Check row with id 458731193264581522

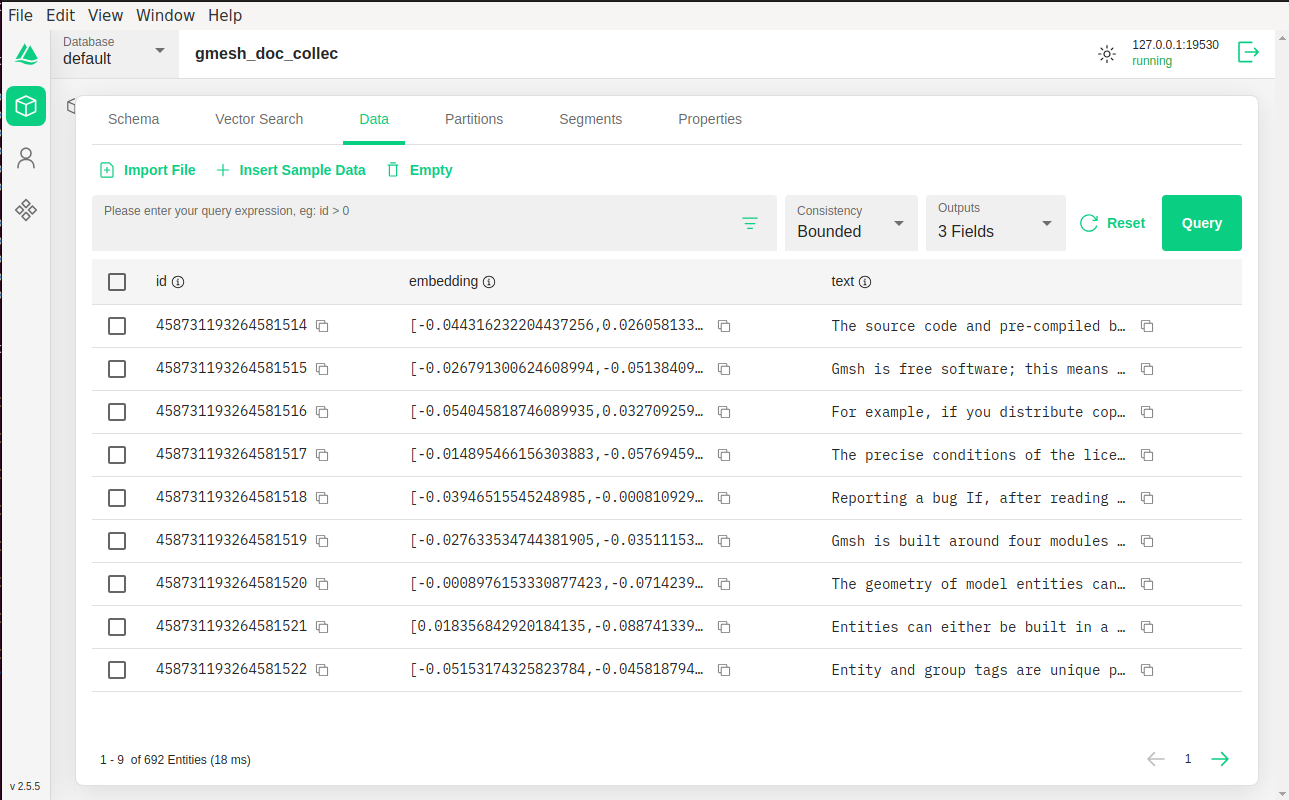[117, 670]
